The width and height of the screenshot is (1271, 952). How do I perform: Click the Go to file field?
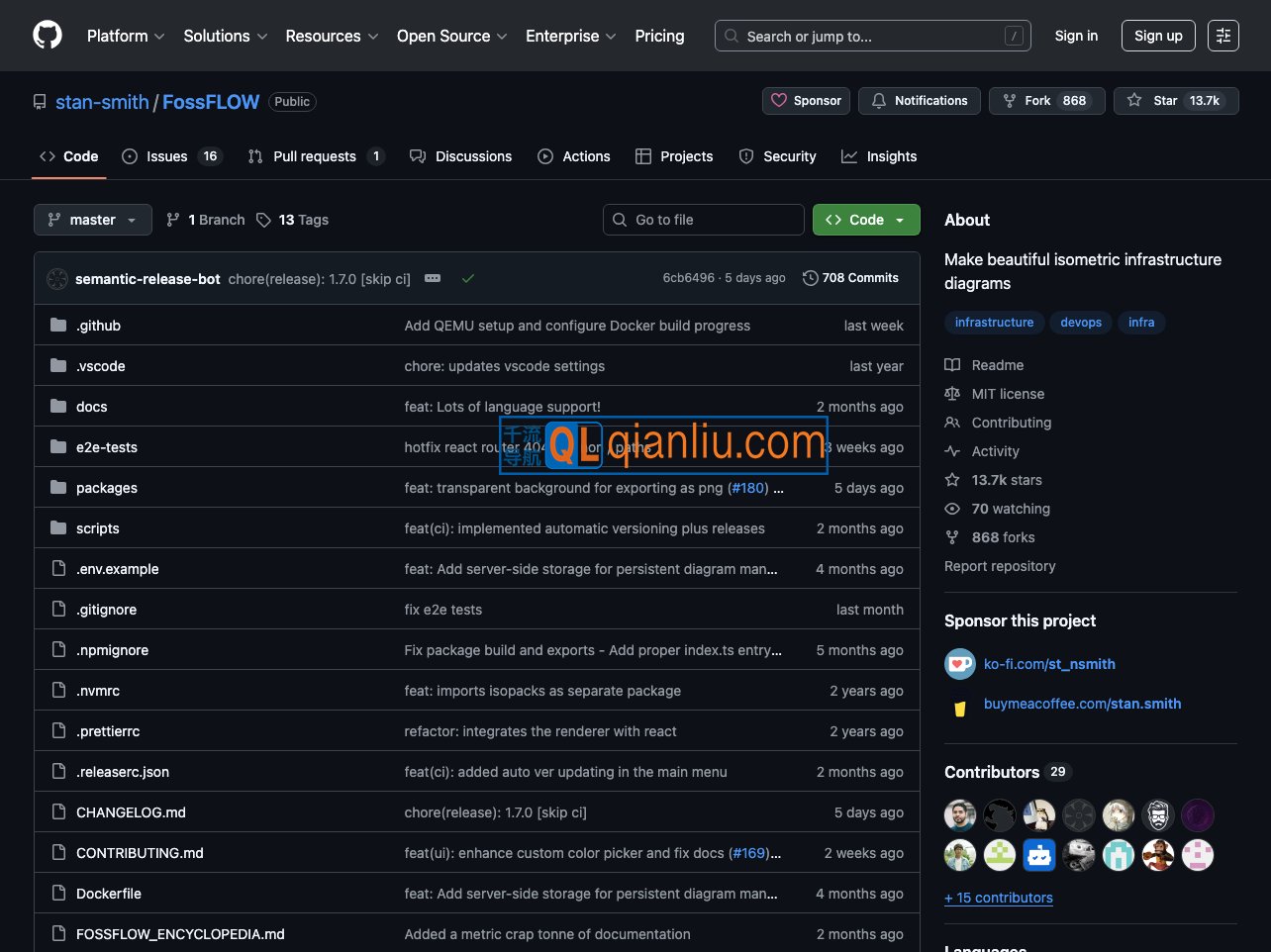703,220
